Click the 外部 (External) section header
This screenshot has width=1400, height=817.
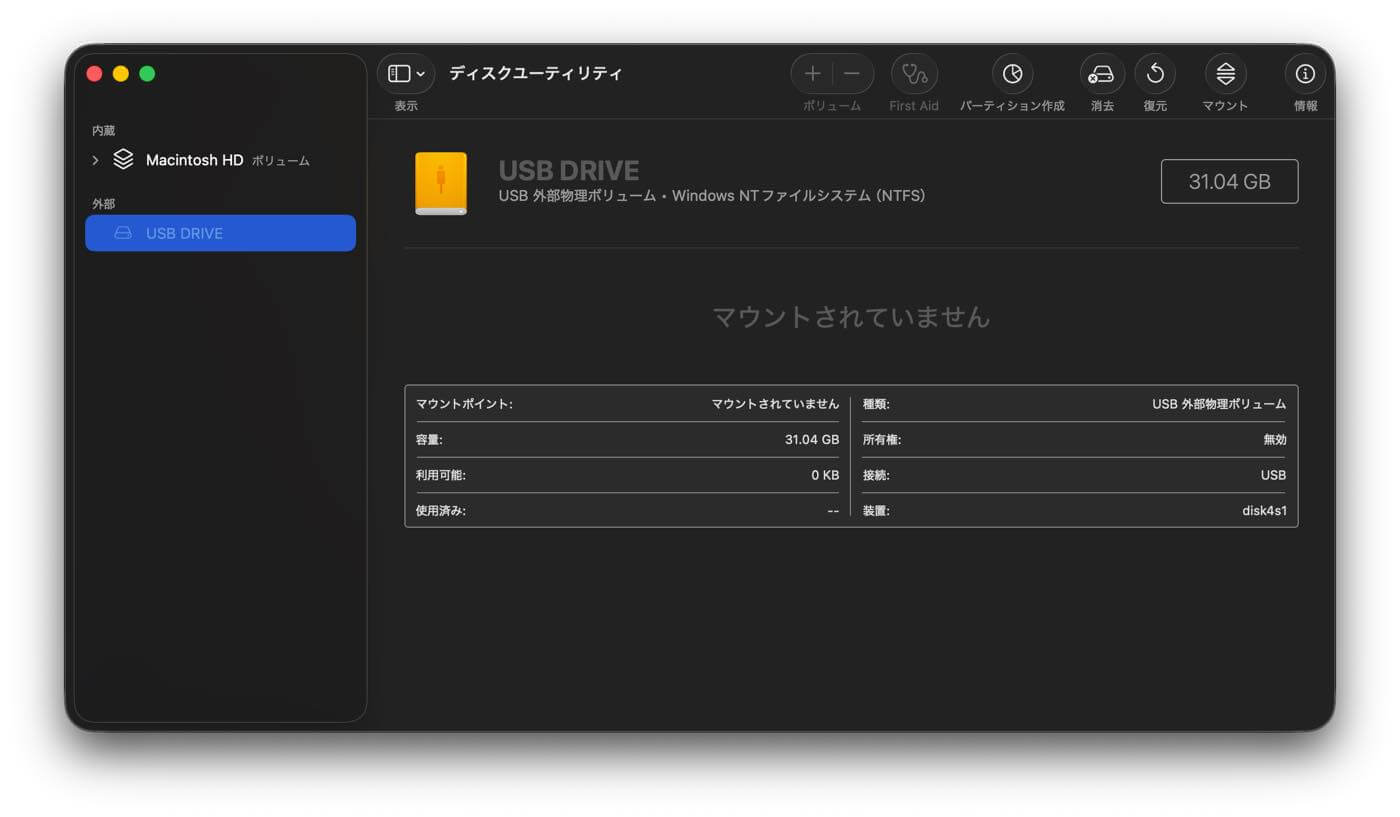pyautogui.click(x=102, y=203)
